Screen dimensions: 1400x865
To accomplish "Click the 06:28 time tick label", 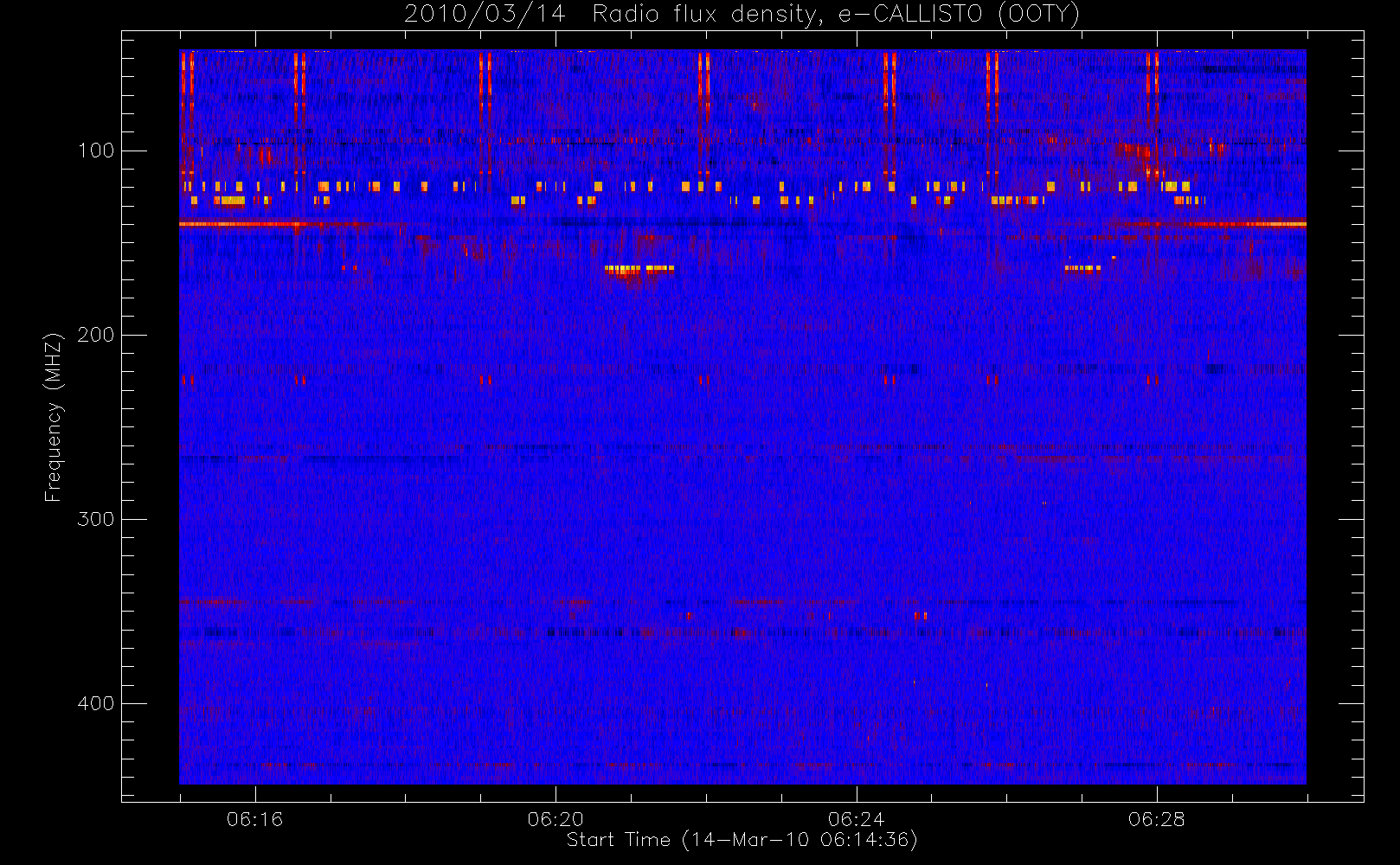I will pyautogui.click(x=1156, y=819).
